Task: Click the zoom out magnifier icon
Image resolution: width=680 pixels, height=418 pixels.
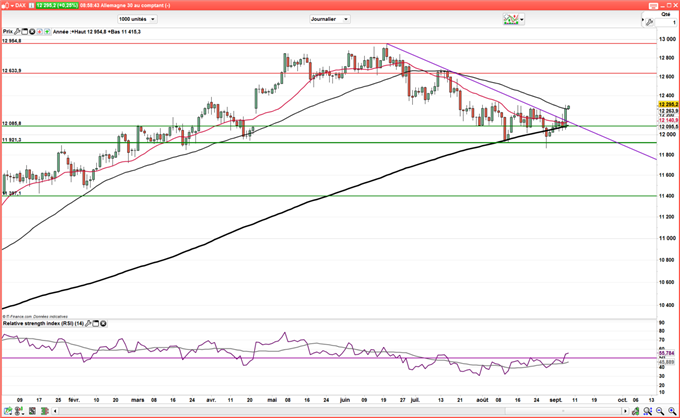Action: click(660, 411)
